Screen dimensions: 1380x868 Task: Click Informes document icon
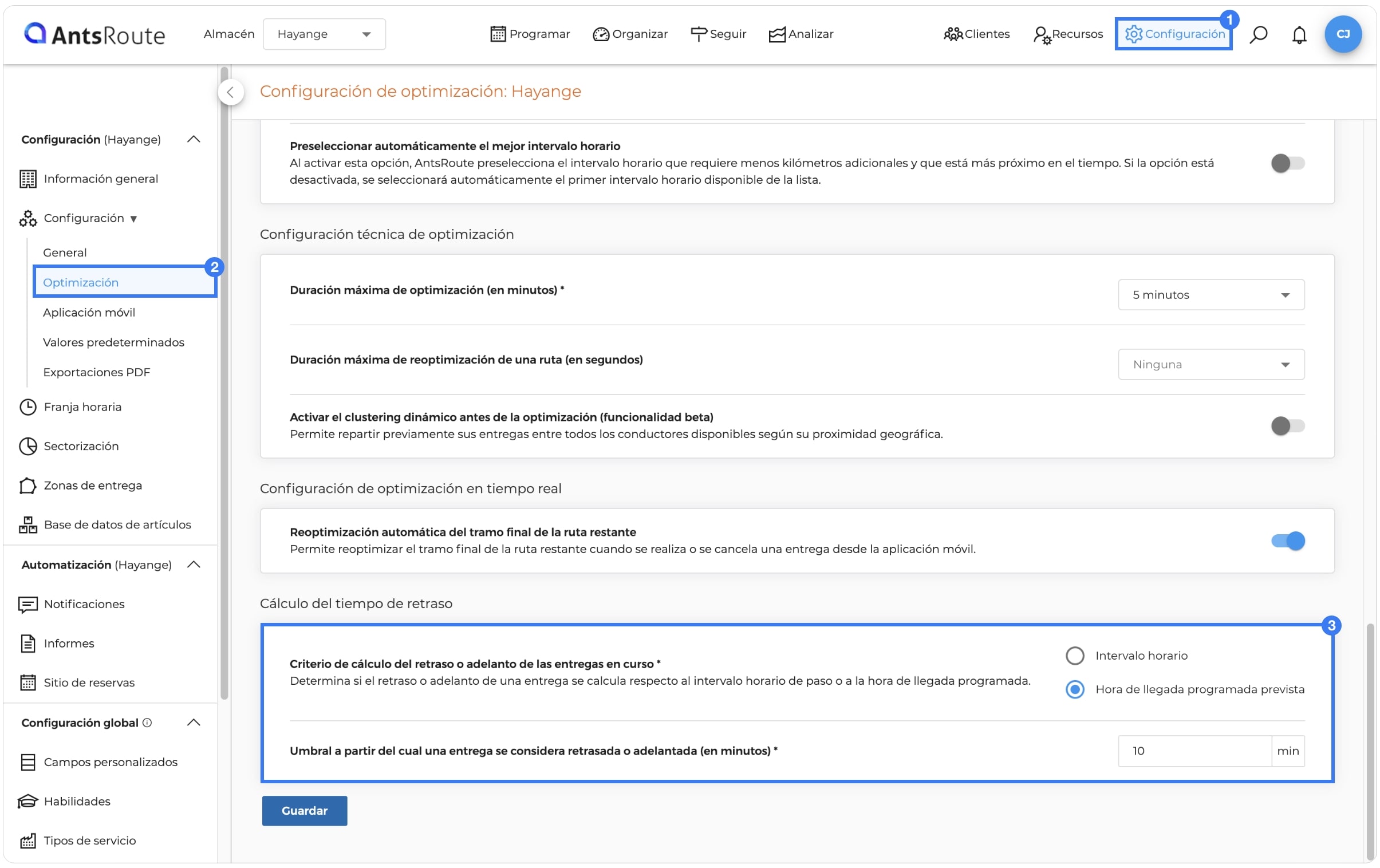pos(27,644)
